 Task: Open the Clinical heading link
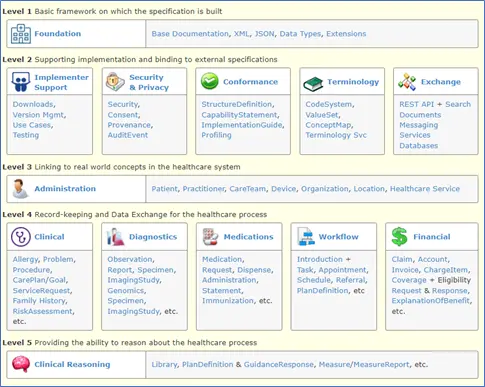pos(49,237)
